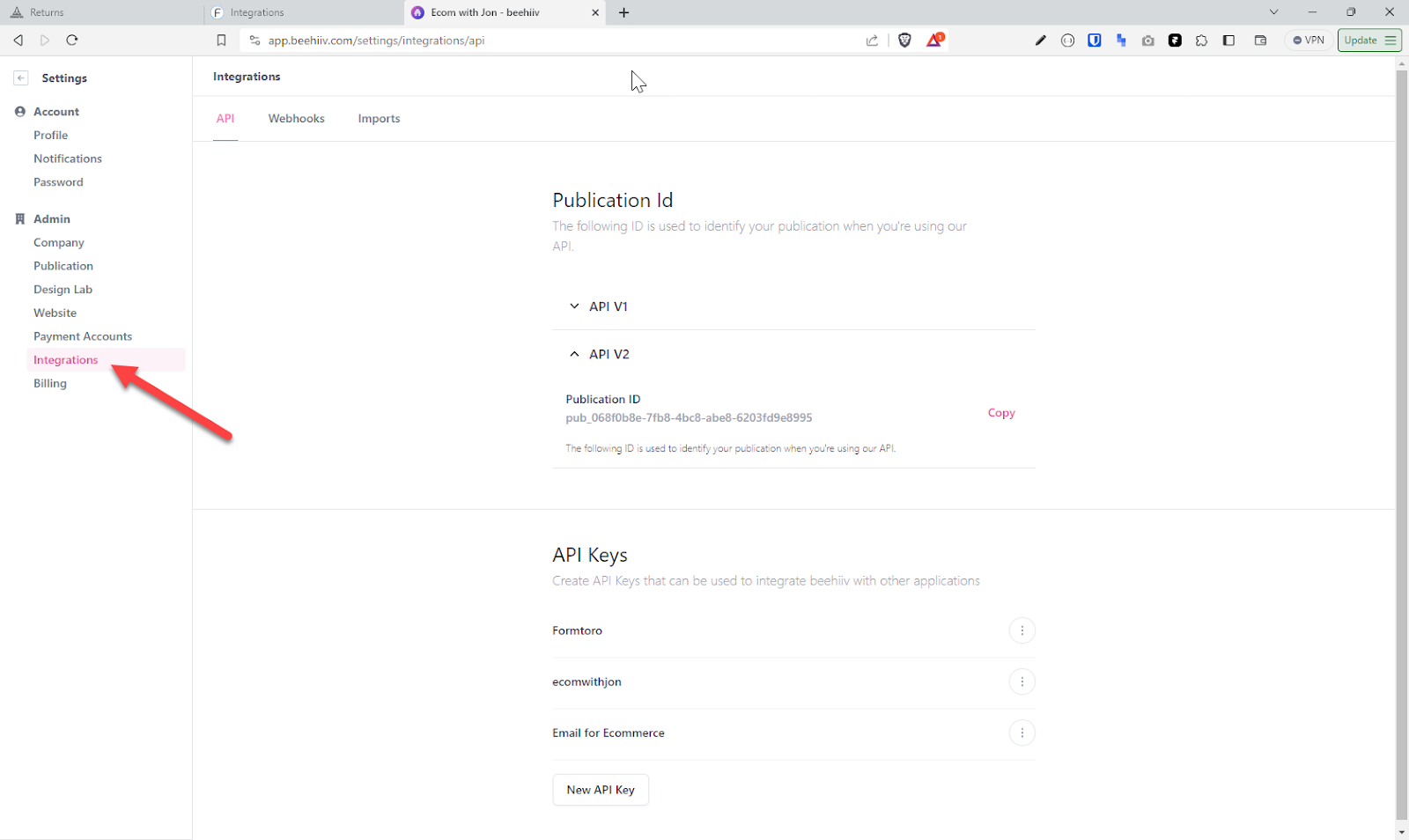Collapse the API V2 section
This screenshot has height=840, width=1409.
pos(793,354)
